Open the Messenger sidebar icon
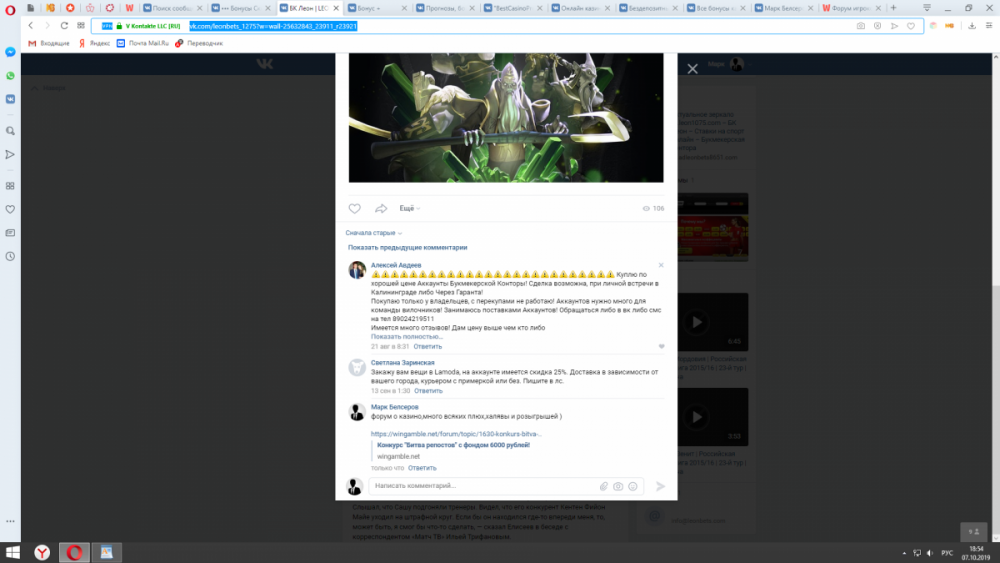 10,52
